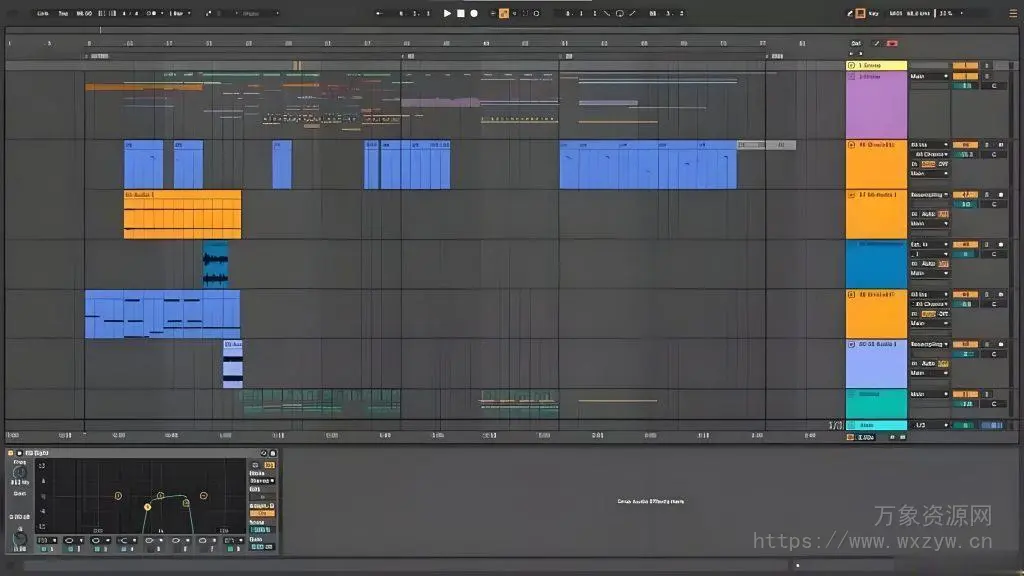The width and height of the screenshot is (1024, 576).
Task: Click the stop button in the transport
Action: coord(460,13)
